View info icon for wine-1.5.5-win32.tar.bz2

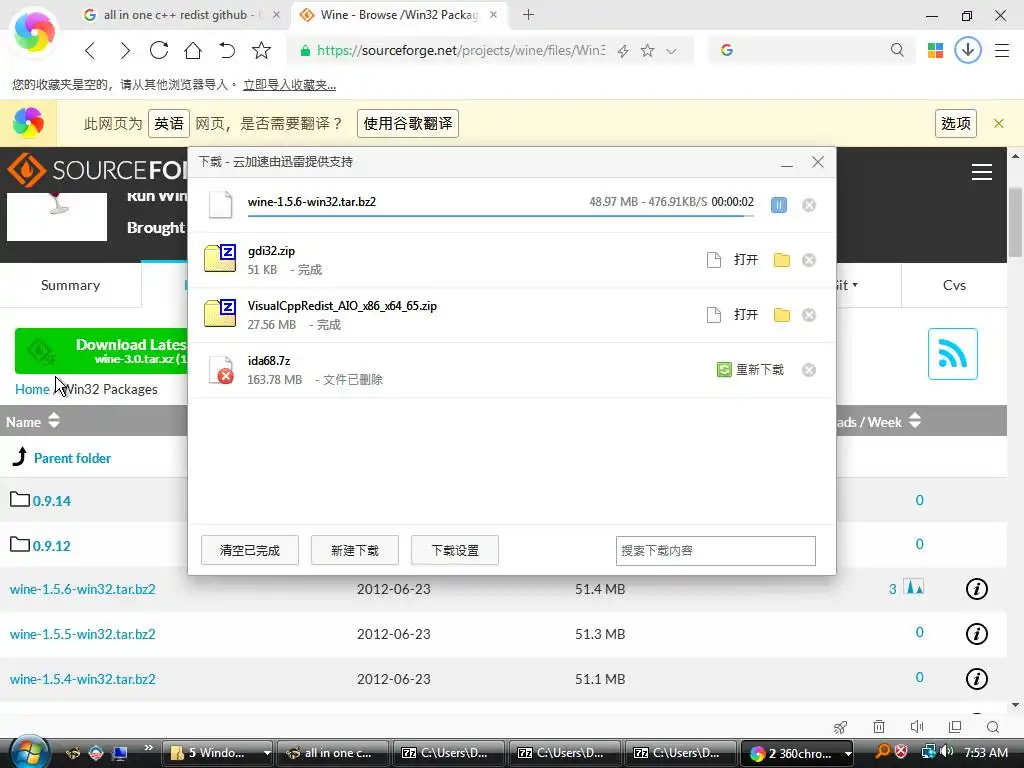tap(976, 633)
